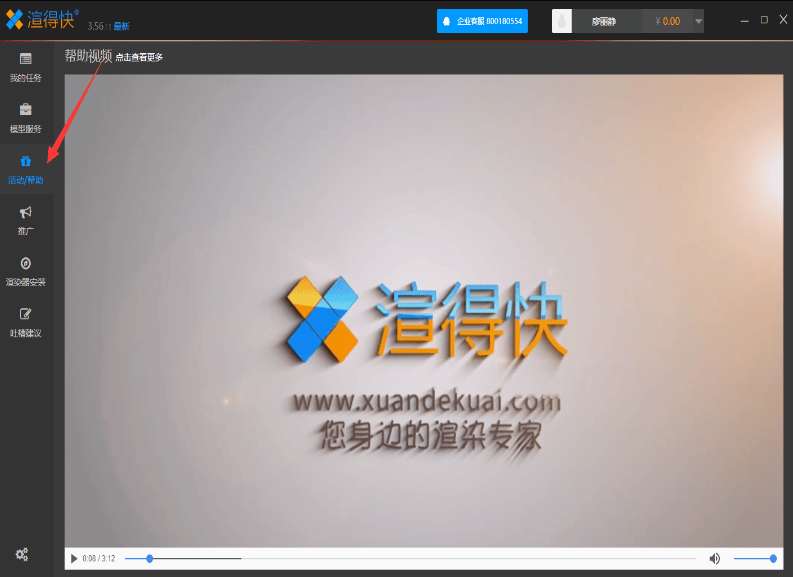The height and width of the screenshot is (577, 793).
Task: Seek using the video progress slider
Action: click(x=410, y=558)
